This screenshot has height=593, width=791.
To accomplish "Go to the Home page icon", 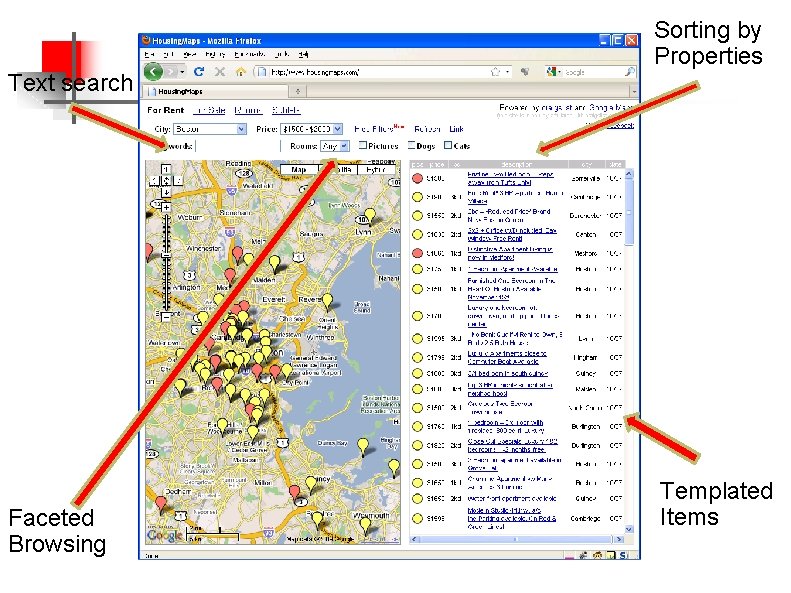I will point(241,72).
